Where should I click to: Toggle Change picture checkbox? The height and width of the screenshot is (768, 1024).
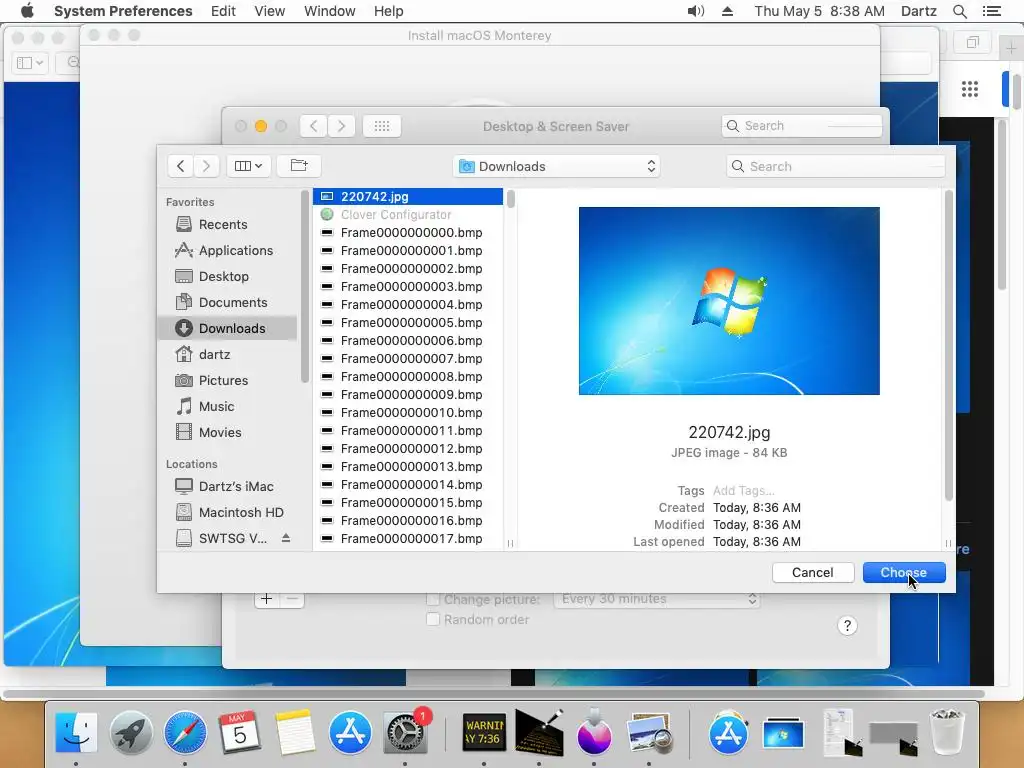432,600
